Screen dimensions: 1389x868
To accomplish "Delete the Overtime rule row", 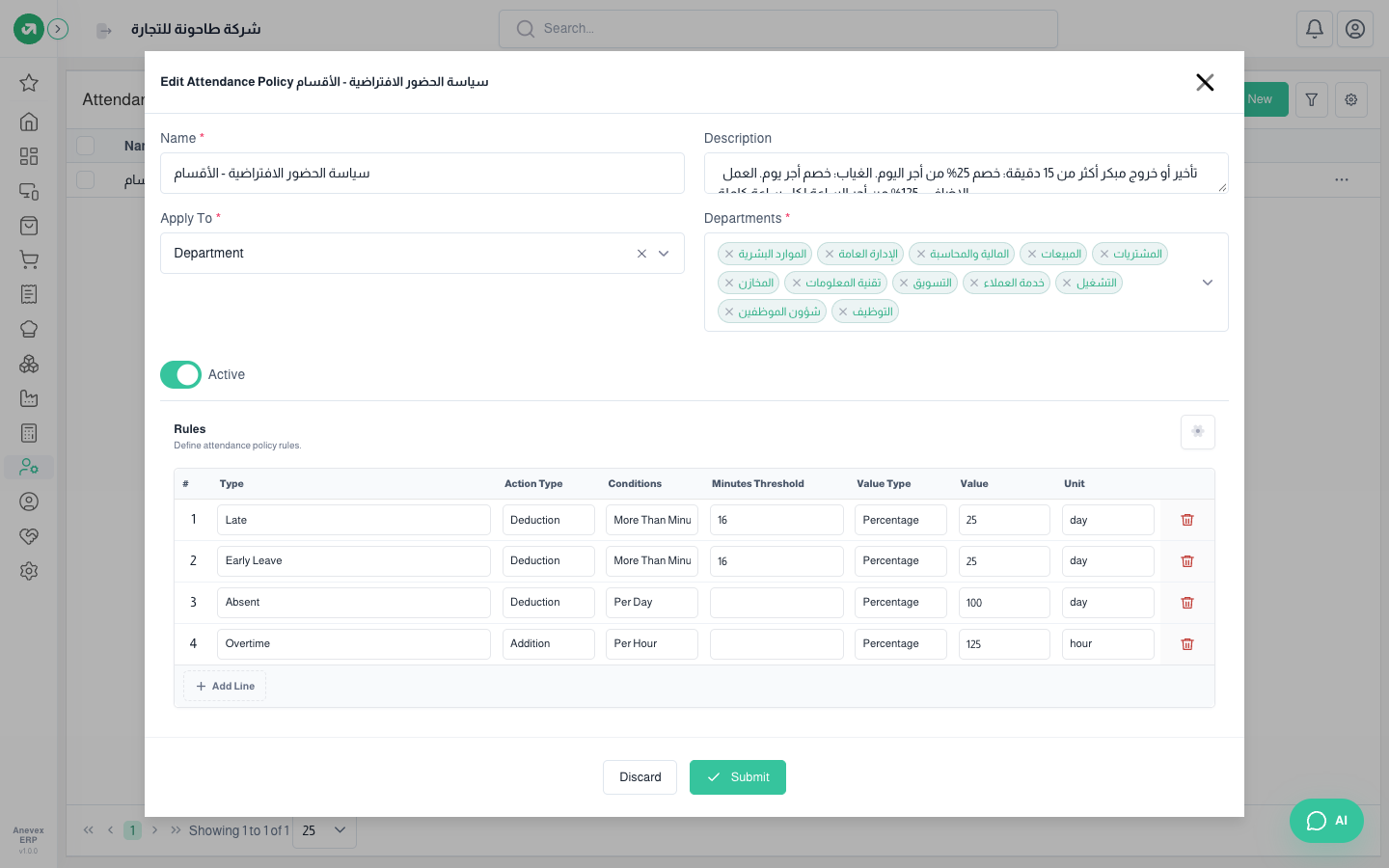I will click(1187, 644).
